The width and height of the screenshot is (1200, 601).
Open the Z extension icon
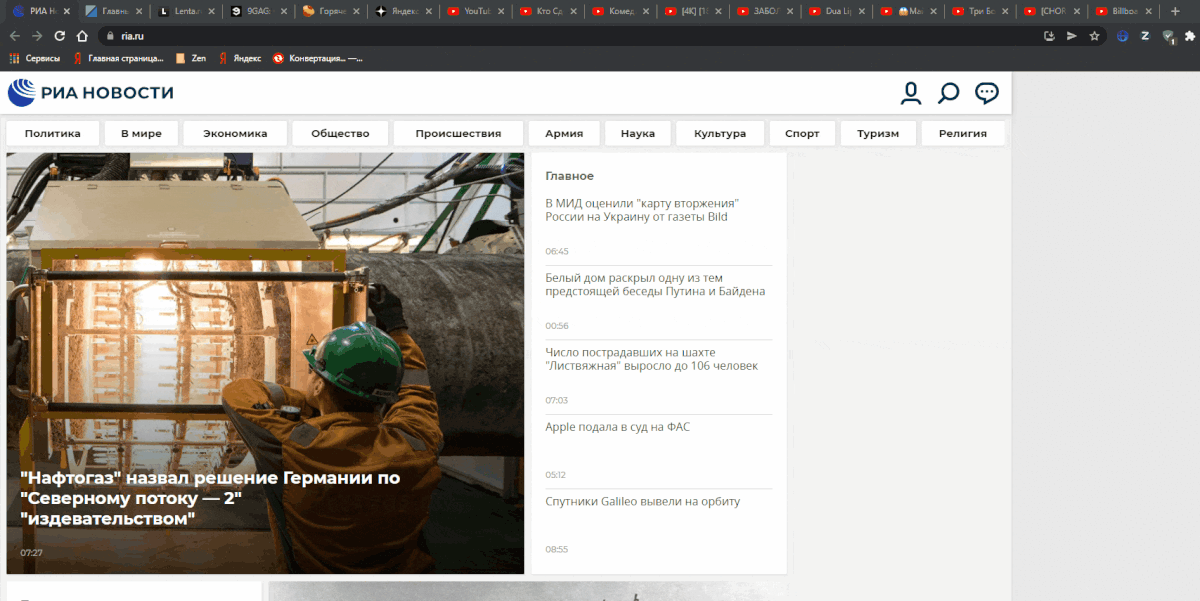click(x=1145, y=35)
